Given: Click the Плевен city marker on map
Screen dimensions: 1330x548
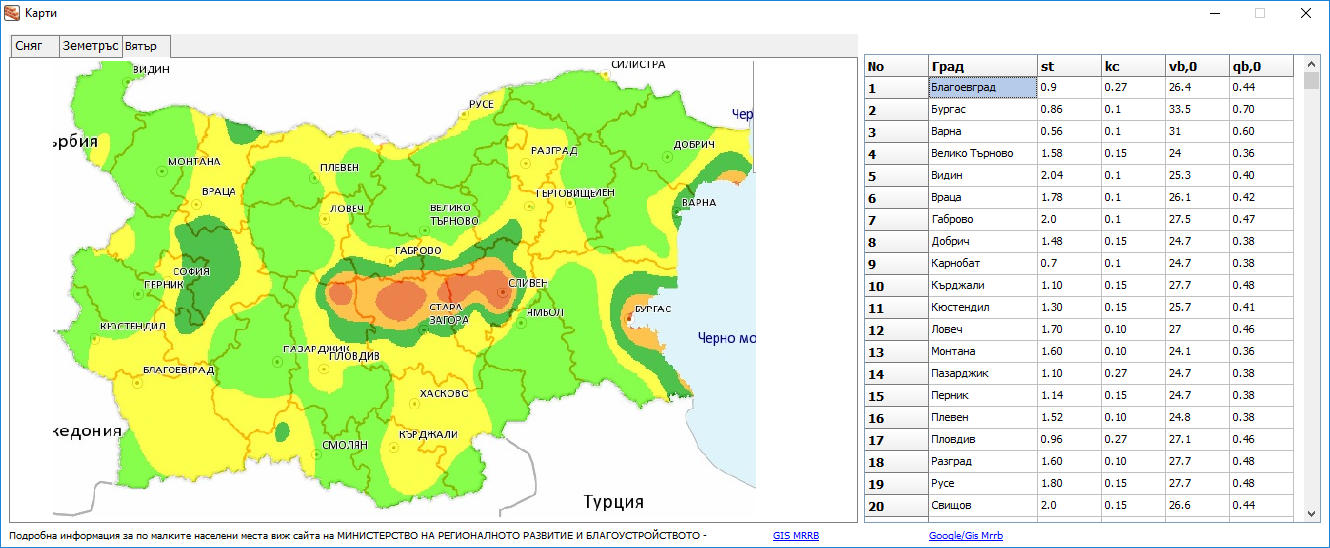Looking at the screenshot, I should (x=313, y=178).
